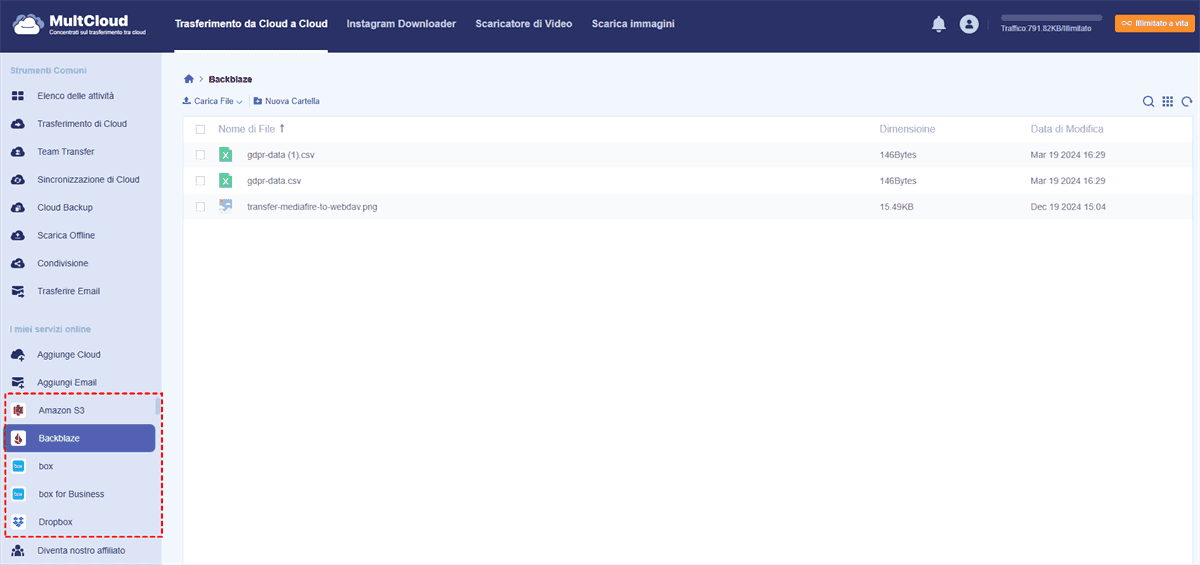
Task: Open the user account avatar
Action: pos(968,24)
